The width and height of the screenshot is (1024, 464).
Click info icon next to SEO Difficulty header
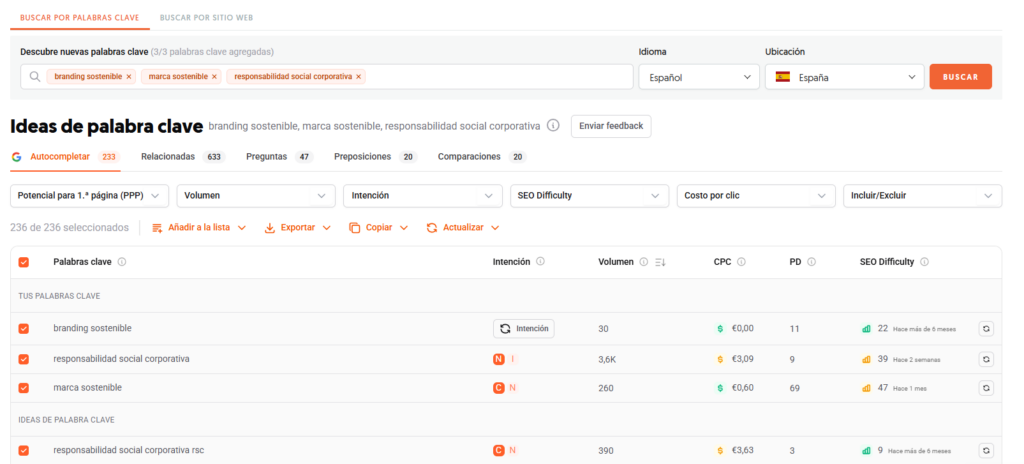pos(924,262)
